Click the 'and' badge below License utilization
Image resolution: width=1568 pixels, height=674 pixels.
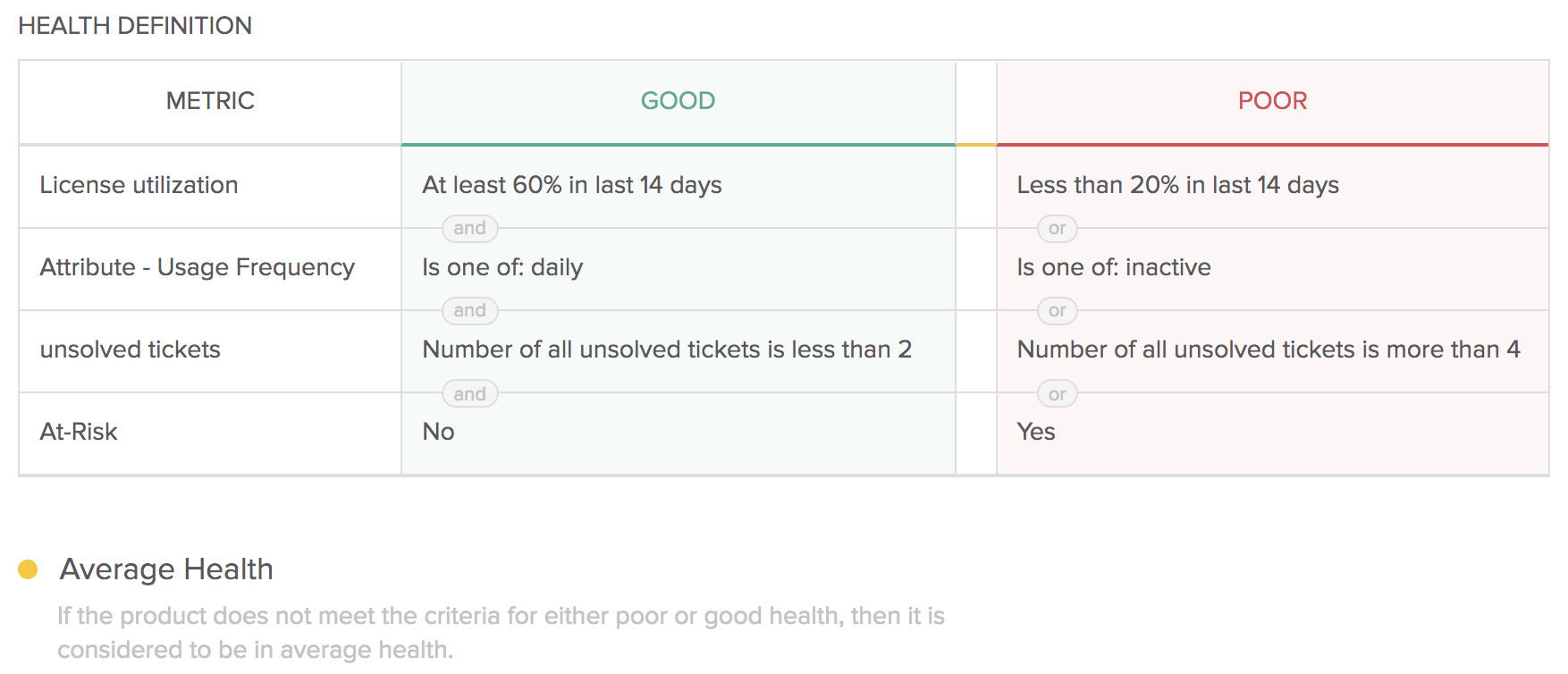pyautogui.click(x=469, y=228)
